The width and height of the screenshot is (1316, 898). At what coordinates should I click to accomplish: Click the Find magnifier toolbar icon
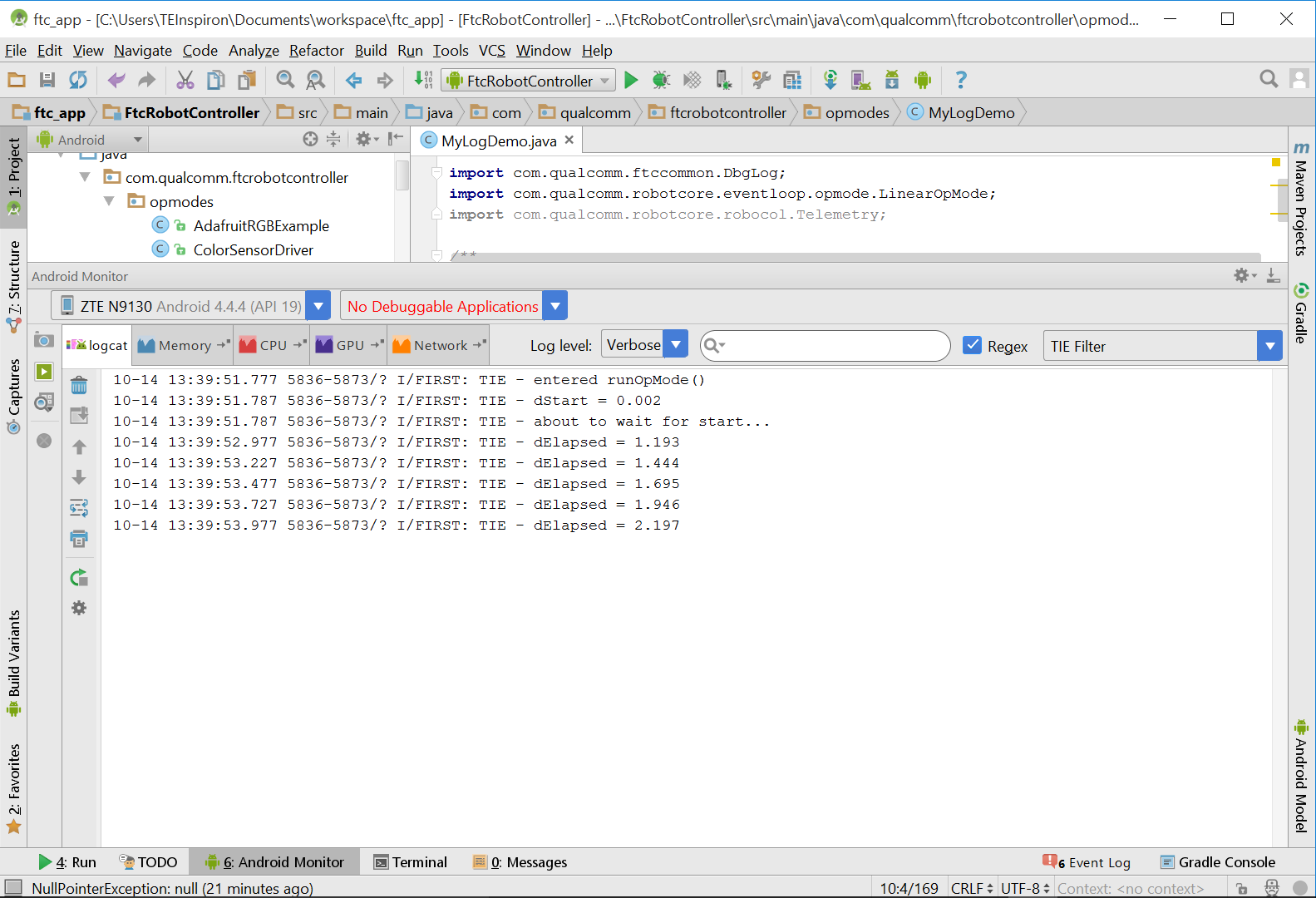pos(285,80)
